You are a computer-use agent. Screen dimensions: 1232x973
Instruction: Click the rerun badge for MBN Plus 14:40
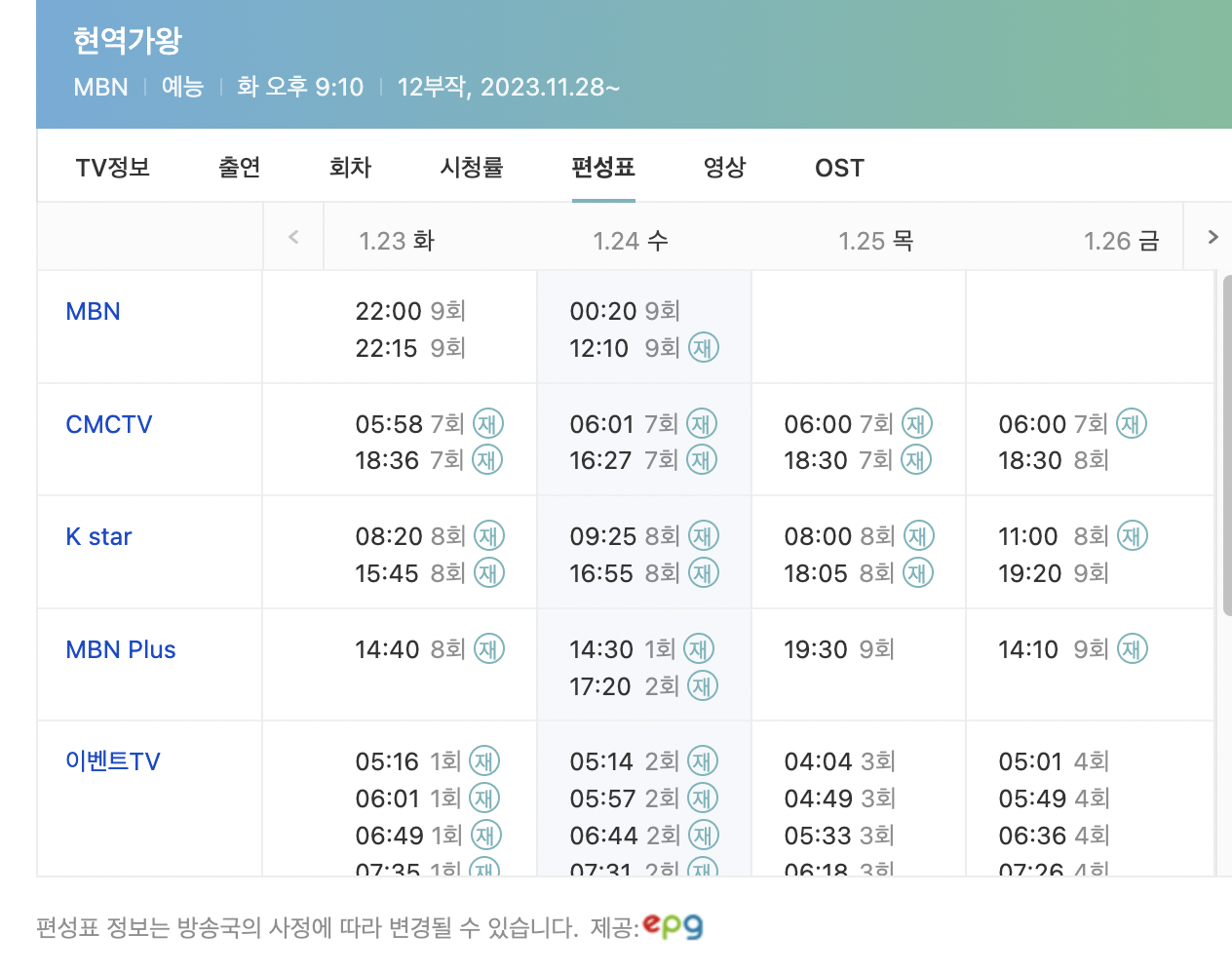click(x=489, y=649)
